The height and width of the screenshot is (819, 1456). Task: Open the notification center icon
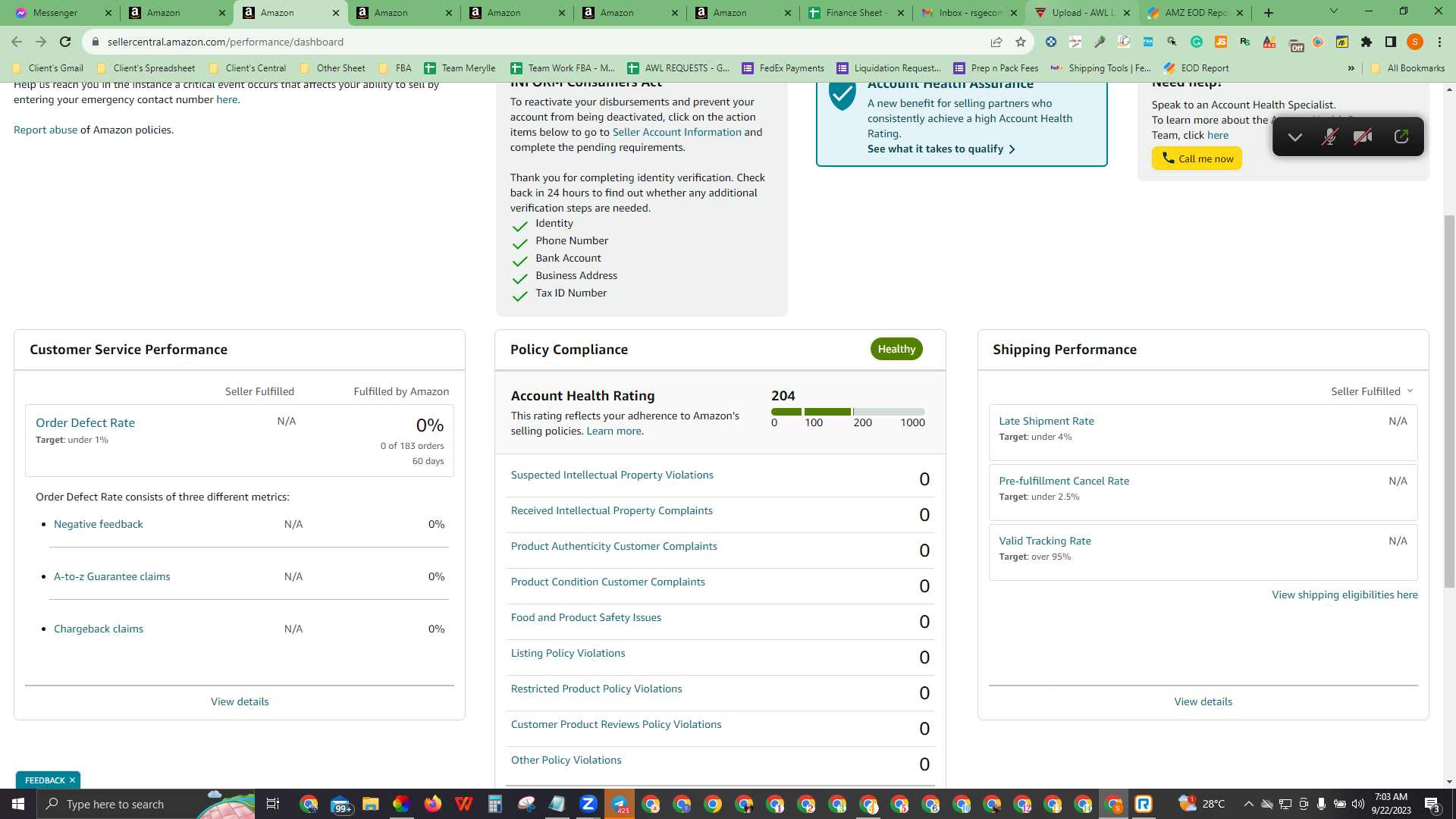click(x=1432, y=804)
